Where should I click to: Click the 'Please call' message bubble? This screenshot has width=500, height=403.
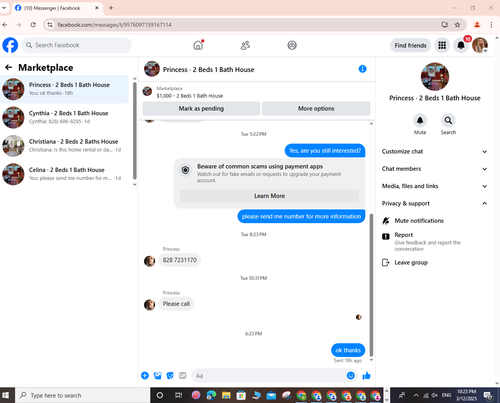(176, 304)
